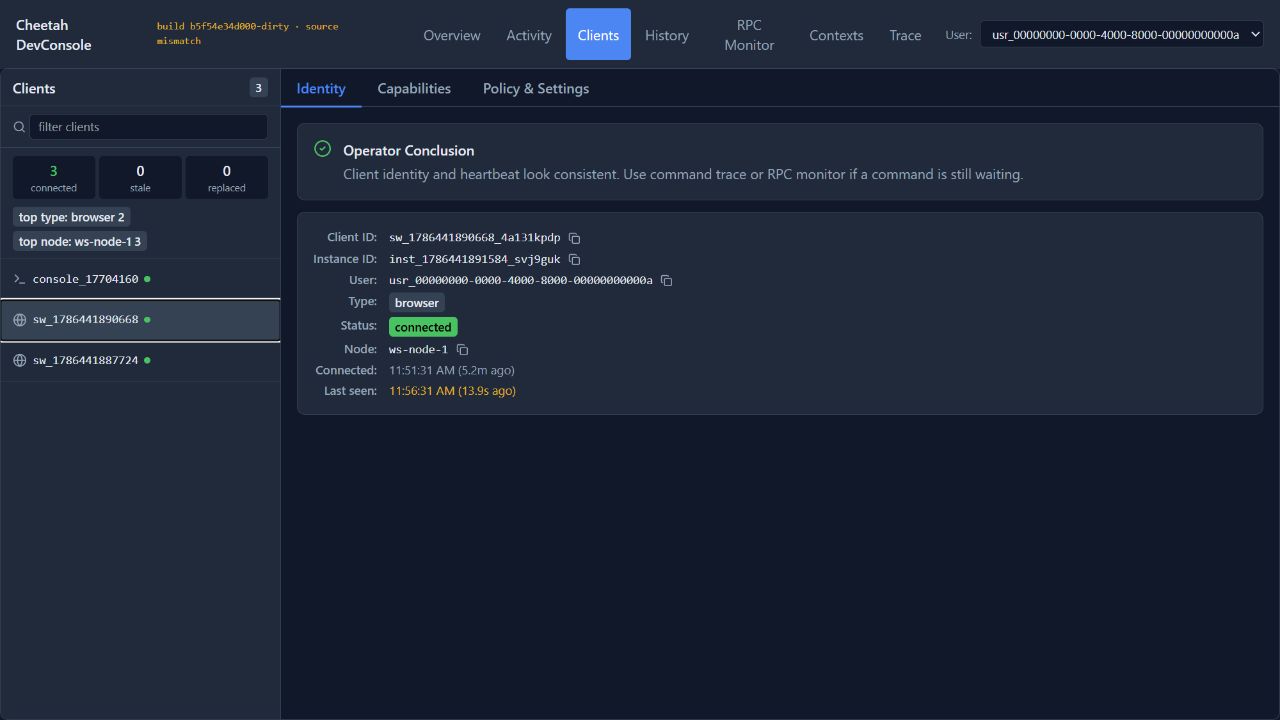Open the Trace tab
Screen dimensions: 1280x720
click(x=905, y=35)
